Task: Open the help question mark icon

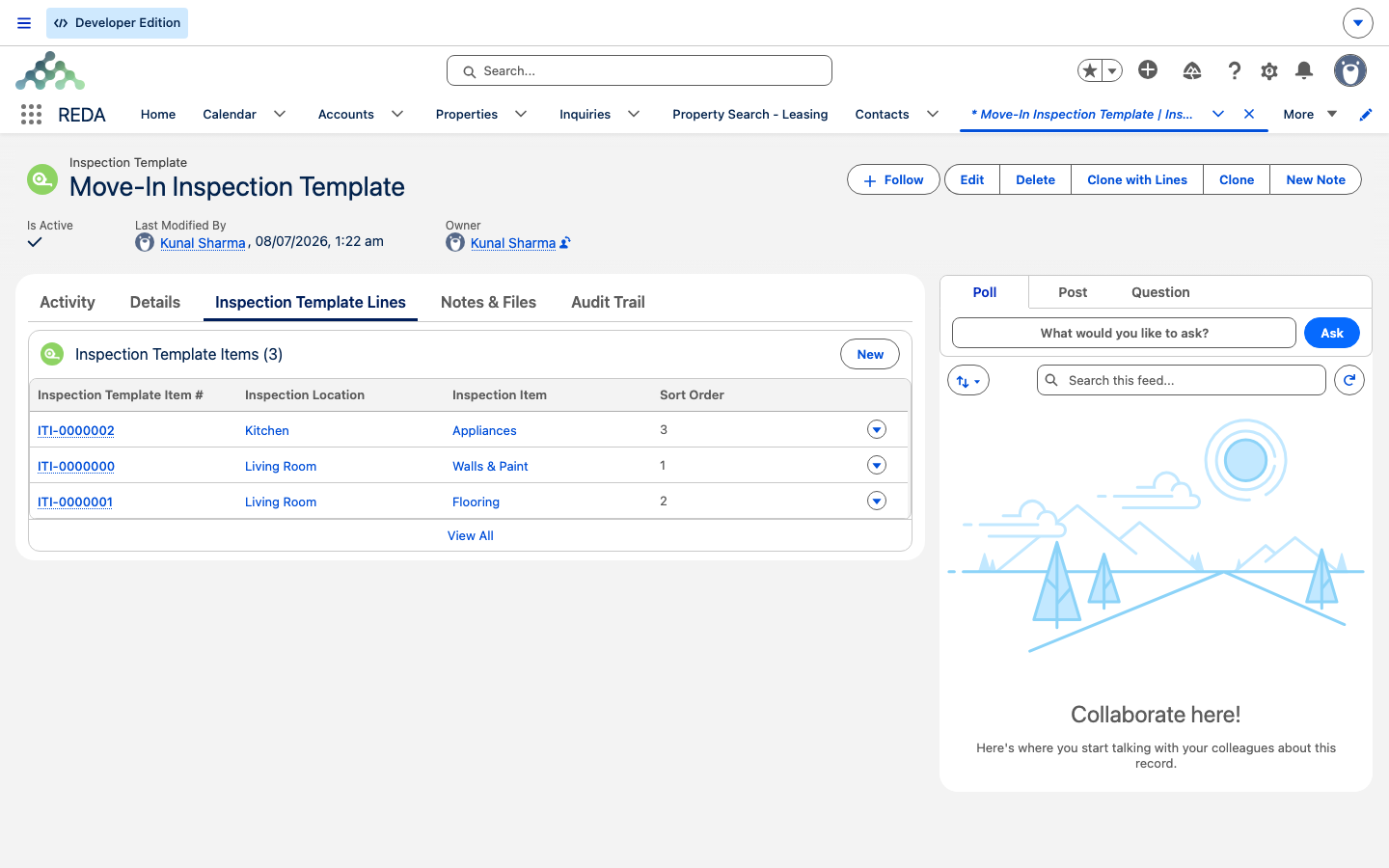Action: click(x=1234, y=70)
